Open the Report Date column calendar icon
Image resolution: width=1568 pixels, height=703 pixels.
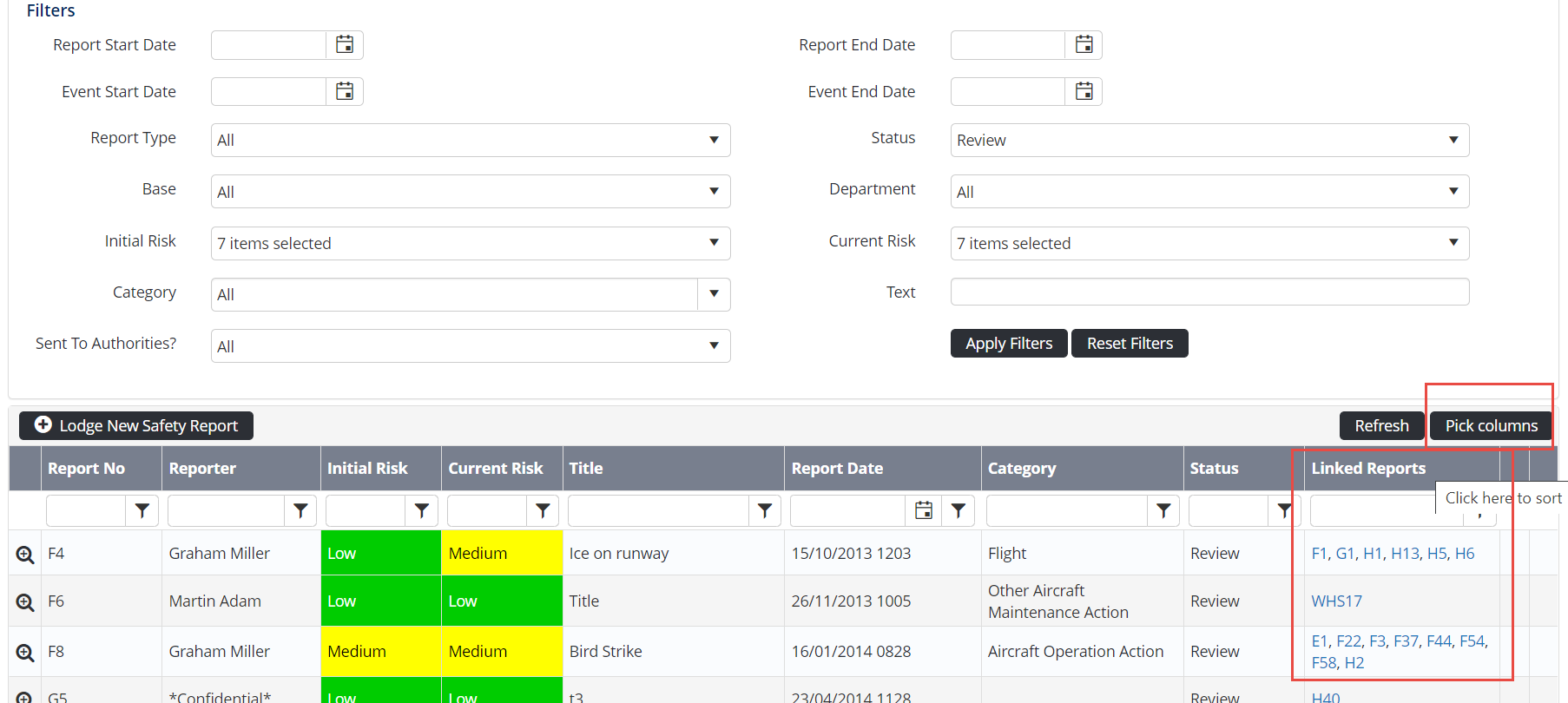pyautogui.click(x=924, y=511)
